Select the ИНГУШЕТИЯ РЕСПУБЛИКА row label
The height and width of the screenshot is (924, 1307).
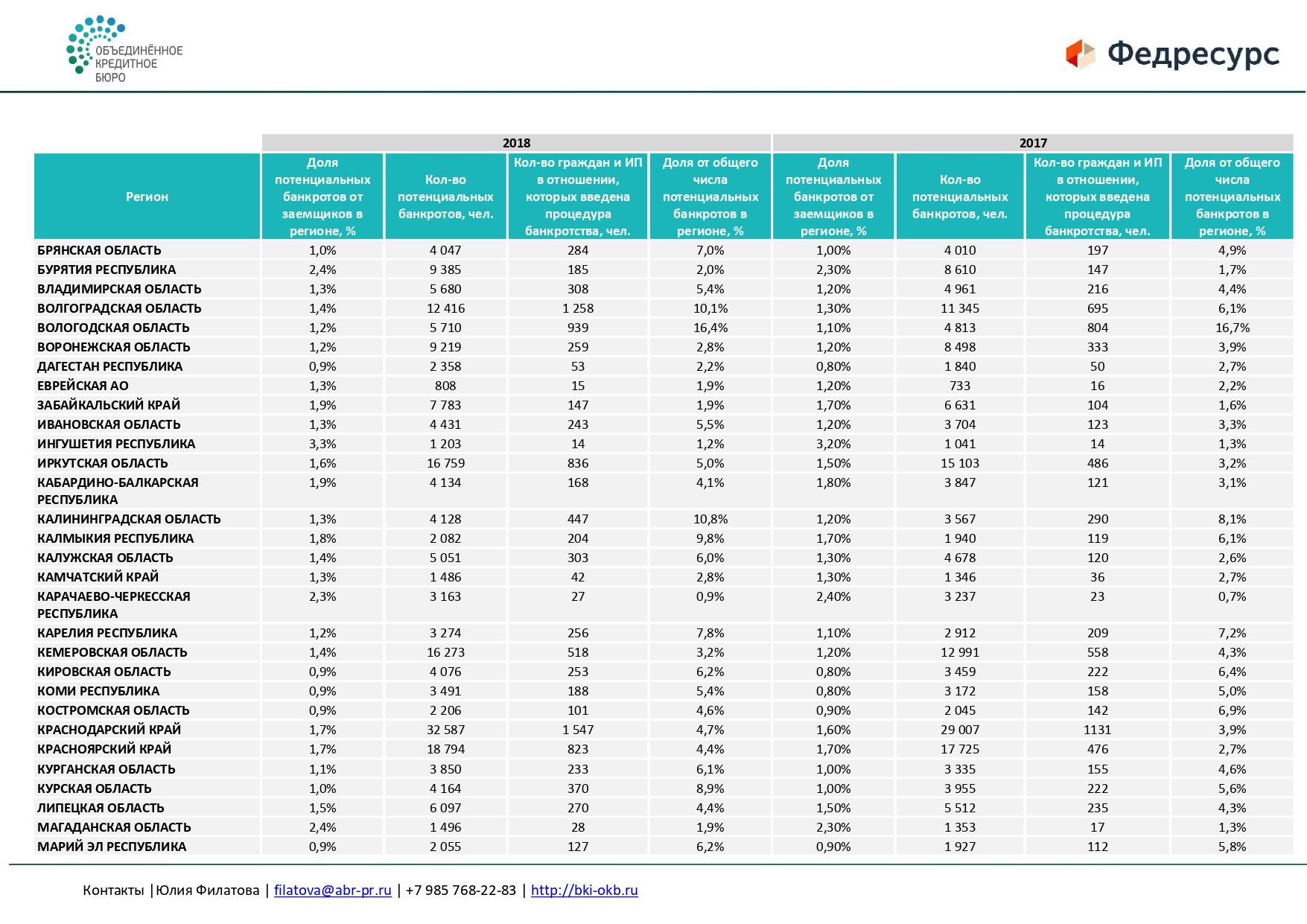click(x=116, y=444)
